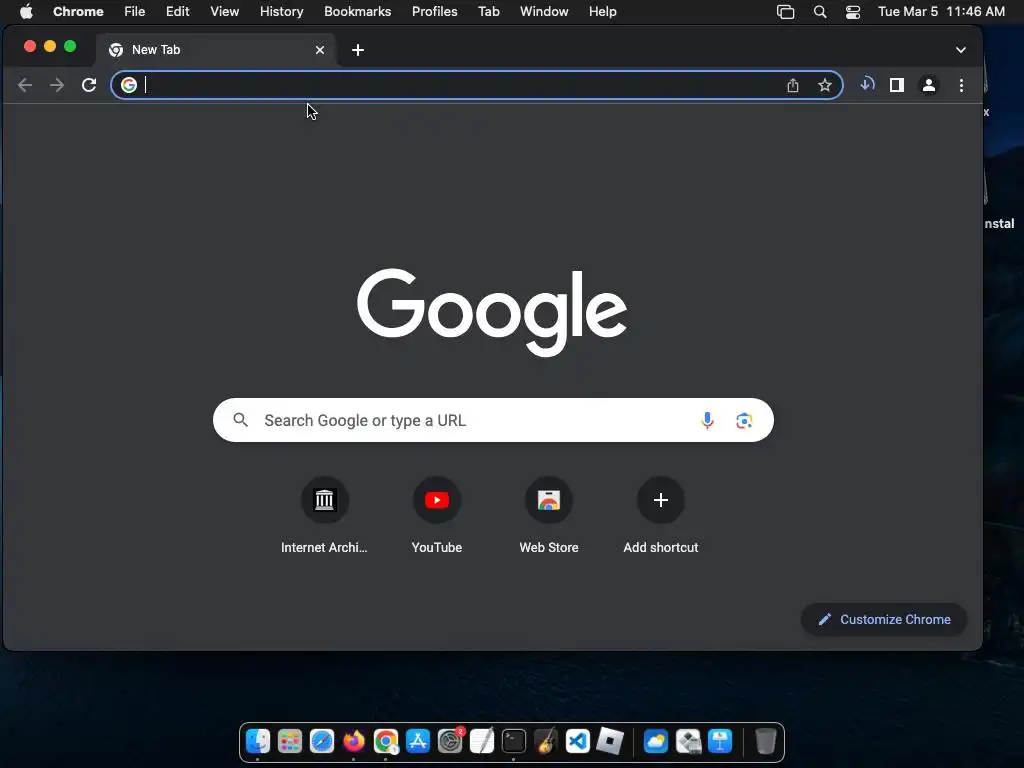This screenshot has height=768, width=1024.
Task: Reload the current page
Action: tap(89, 85)
